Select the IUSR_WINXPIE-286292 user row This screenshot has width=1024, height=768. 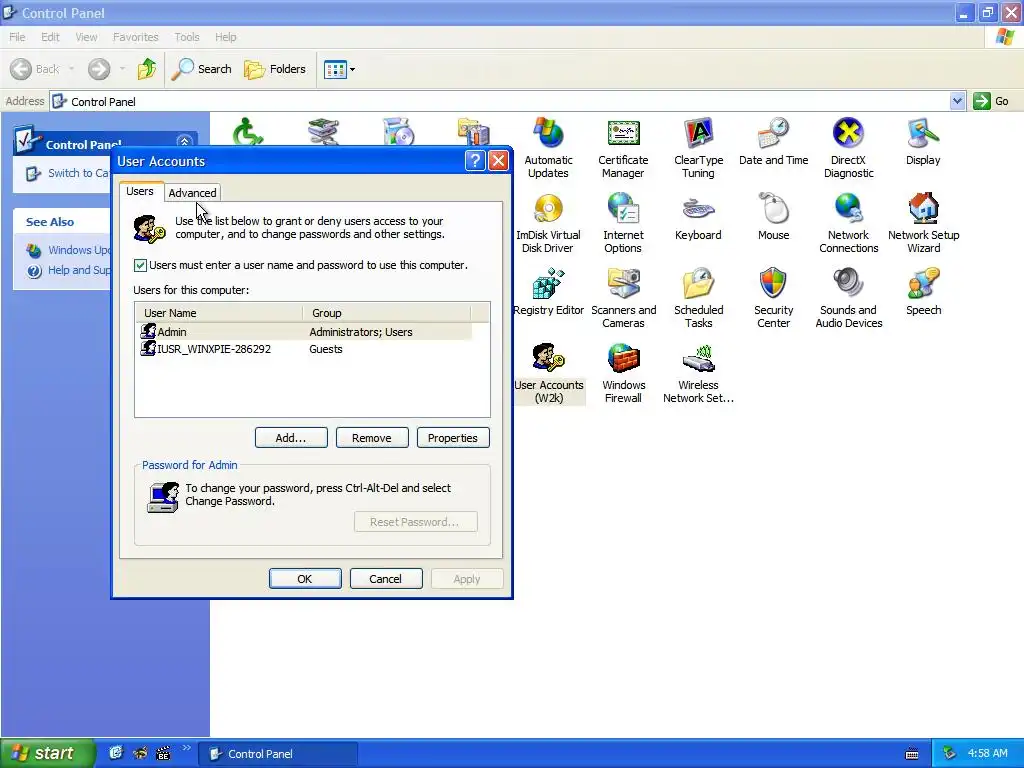tap(304, 349)
